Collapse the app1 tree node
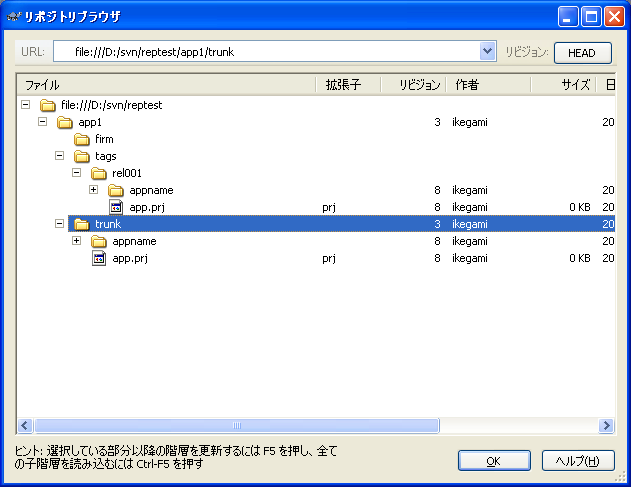Image resolution: width=631 pixels, height=487 pixels. pos(42,122)
